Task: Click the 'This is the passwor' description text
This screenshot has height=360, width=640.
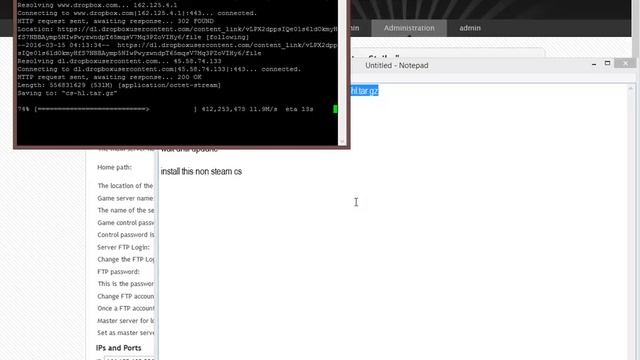Action: click(x=126, y=284)
